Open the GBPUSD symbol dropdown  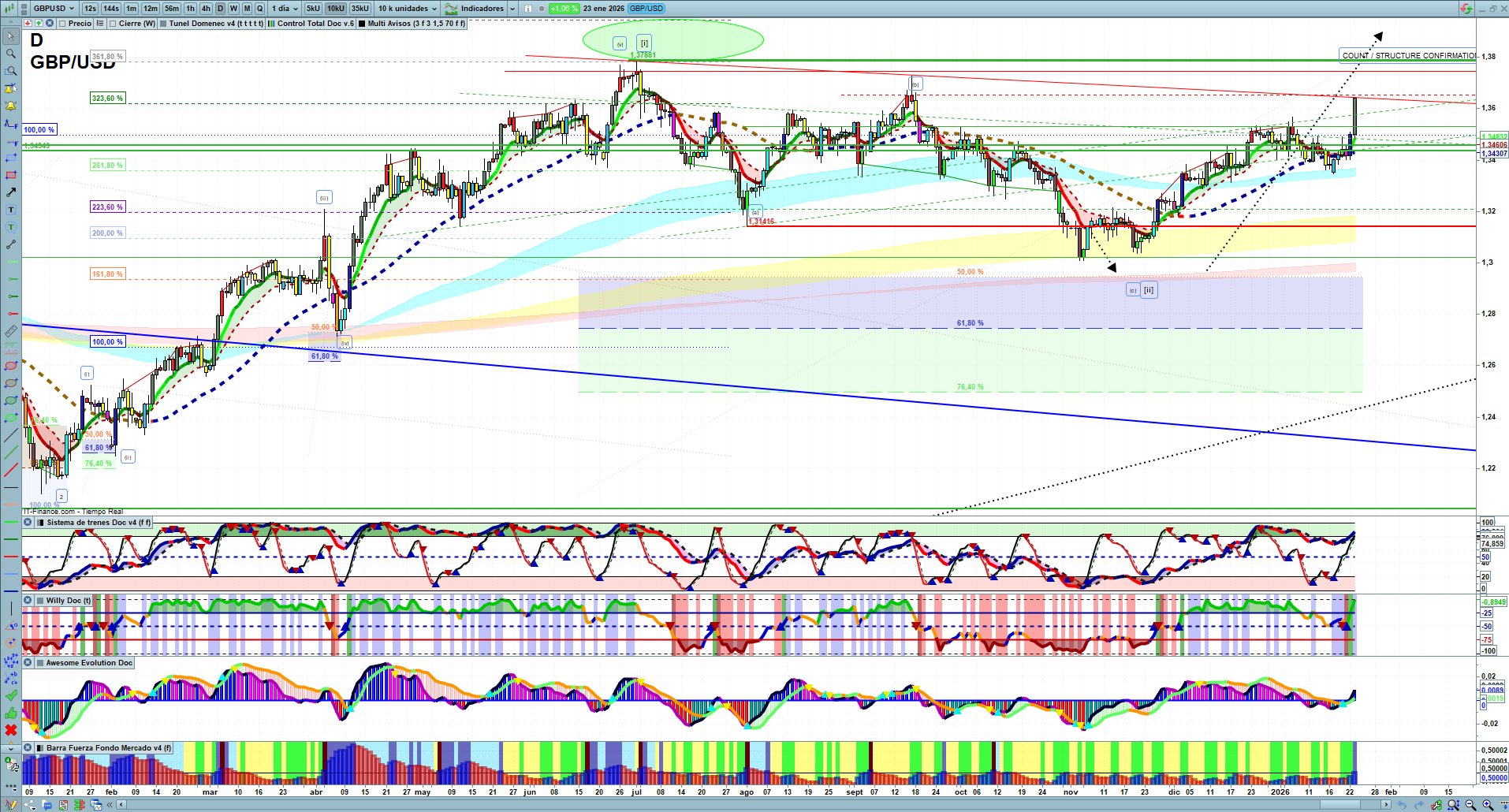click(54, 9)
